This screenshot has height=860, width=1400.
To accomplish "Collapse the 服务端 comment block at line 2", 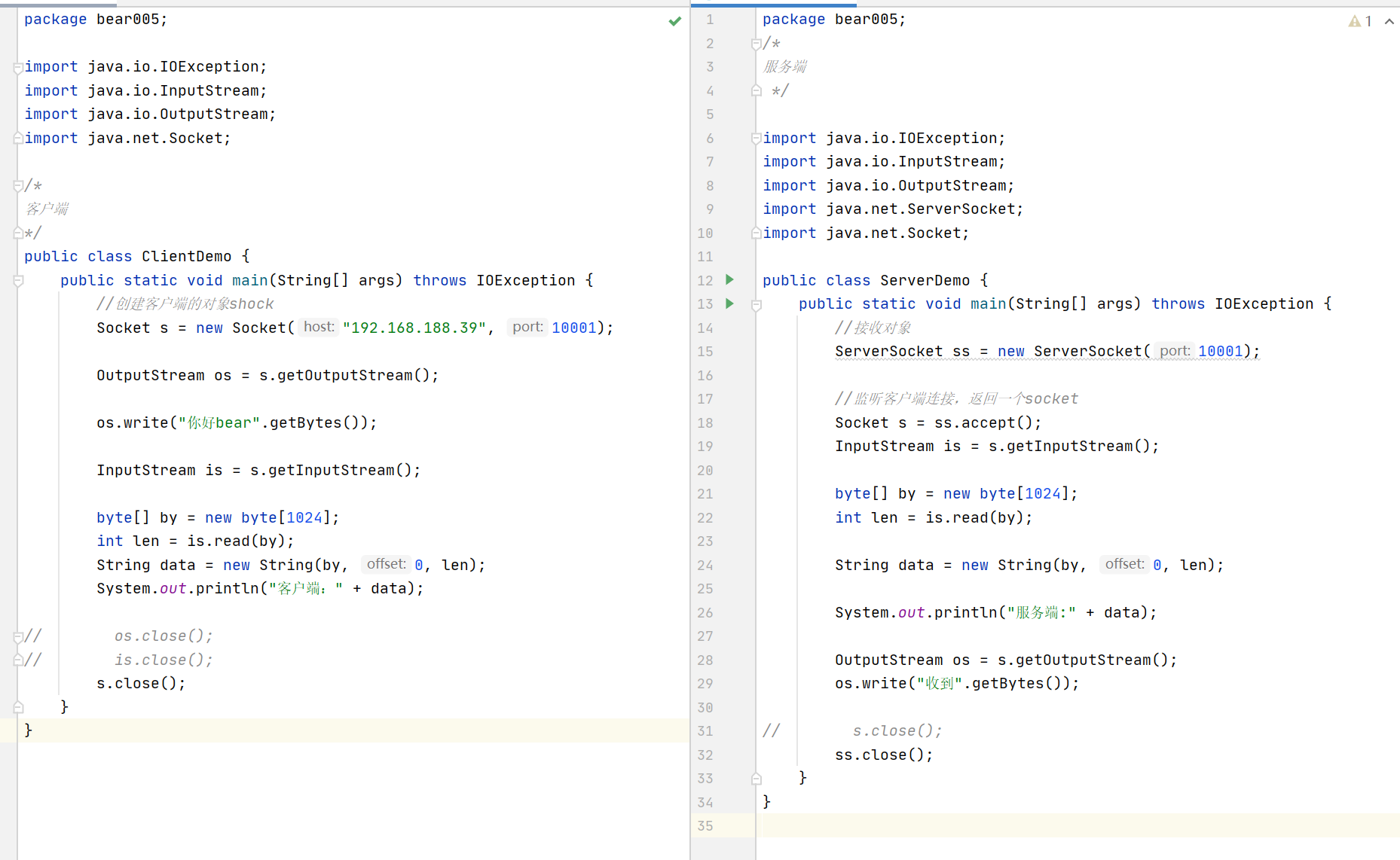I will coord(757,44).
